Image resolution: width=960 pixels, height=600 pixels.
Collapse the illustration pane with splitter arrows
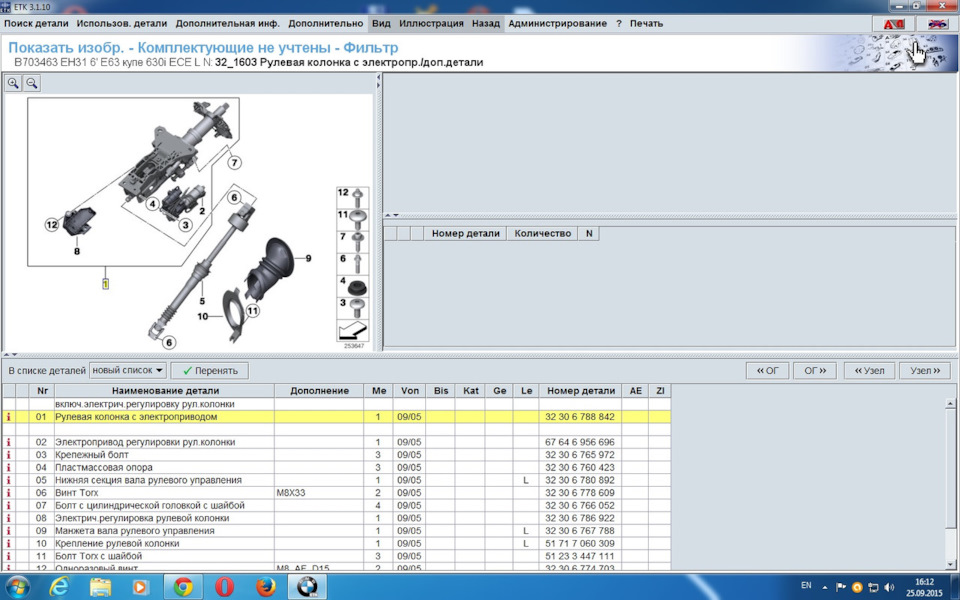point(378,82)
